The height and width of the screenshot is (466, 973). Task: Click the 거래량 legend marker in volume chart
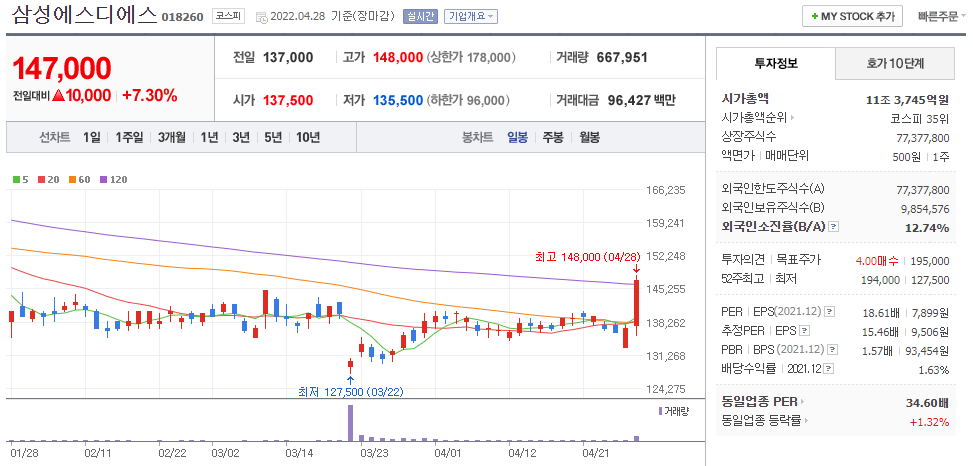(x=660, y=411)
